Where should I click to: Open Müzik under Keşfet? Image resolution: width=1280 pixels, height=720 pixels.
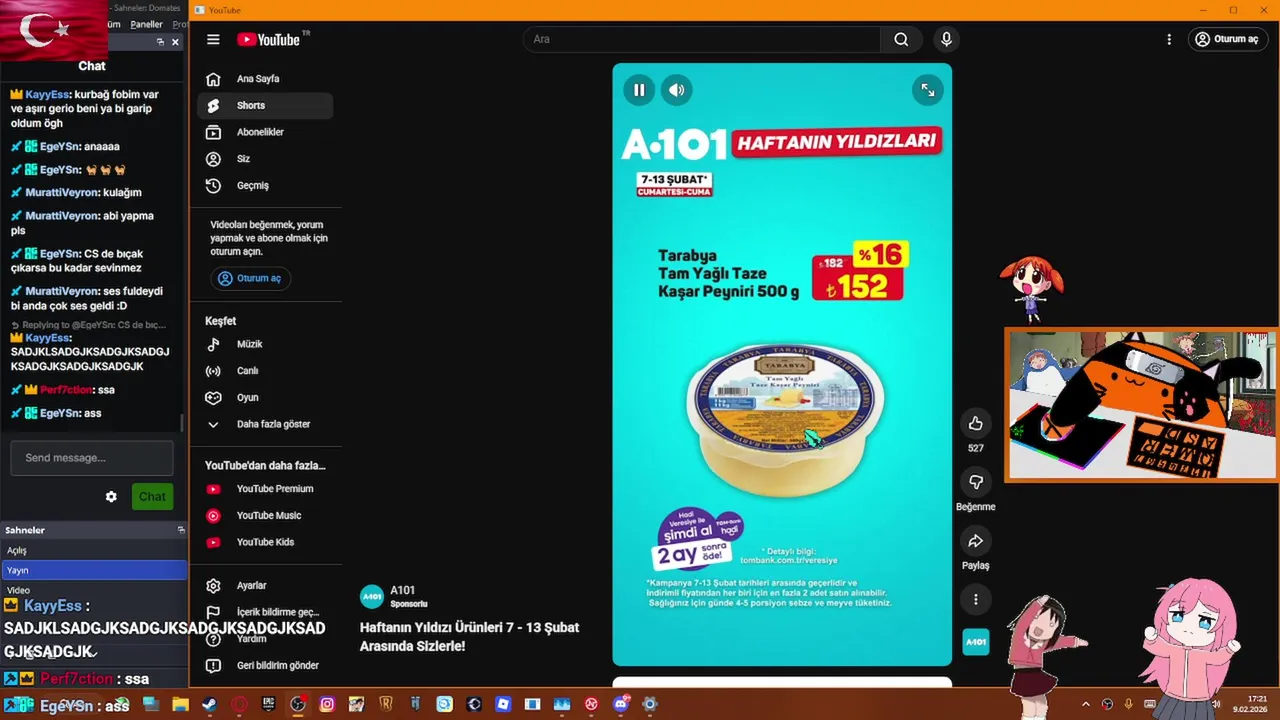pos(265,344)
